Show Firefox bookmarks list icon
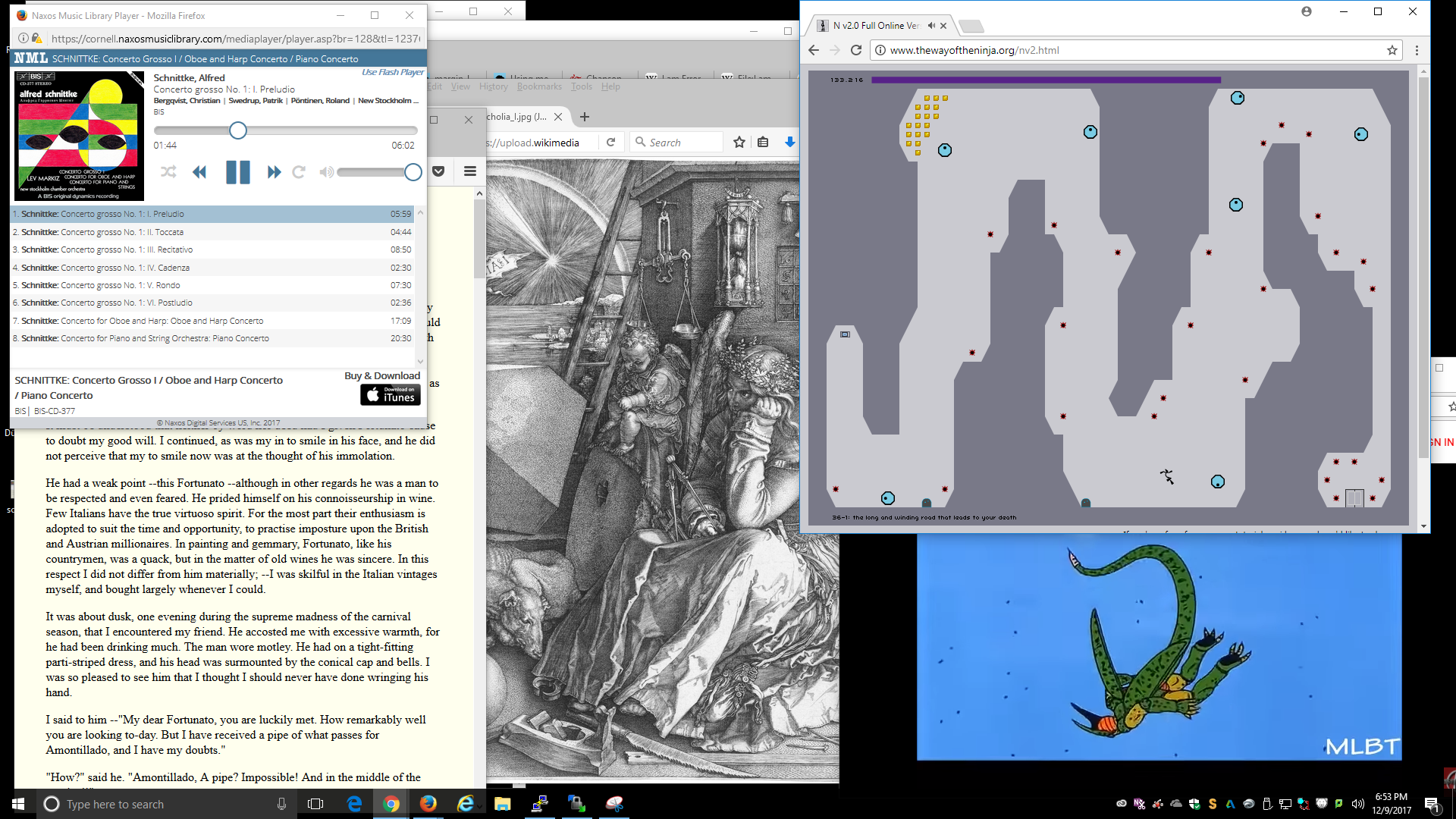This screenshot has height=819, width=1456. [x=763, y=142]
